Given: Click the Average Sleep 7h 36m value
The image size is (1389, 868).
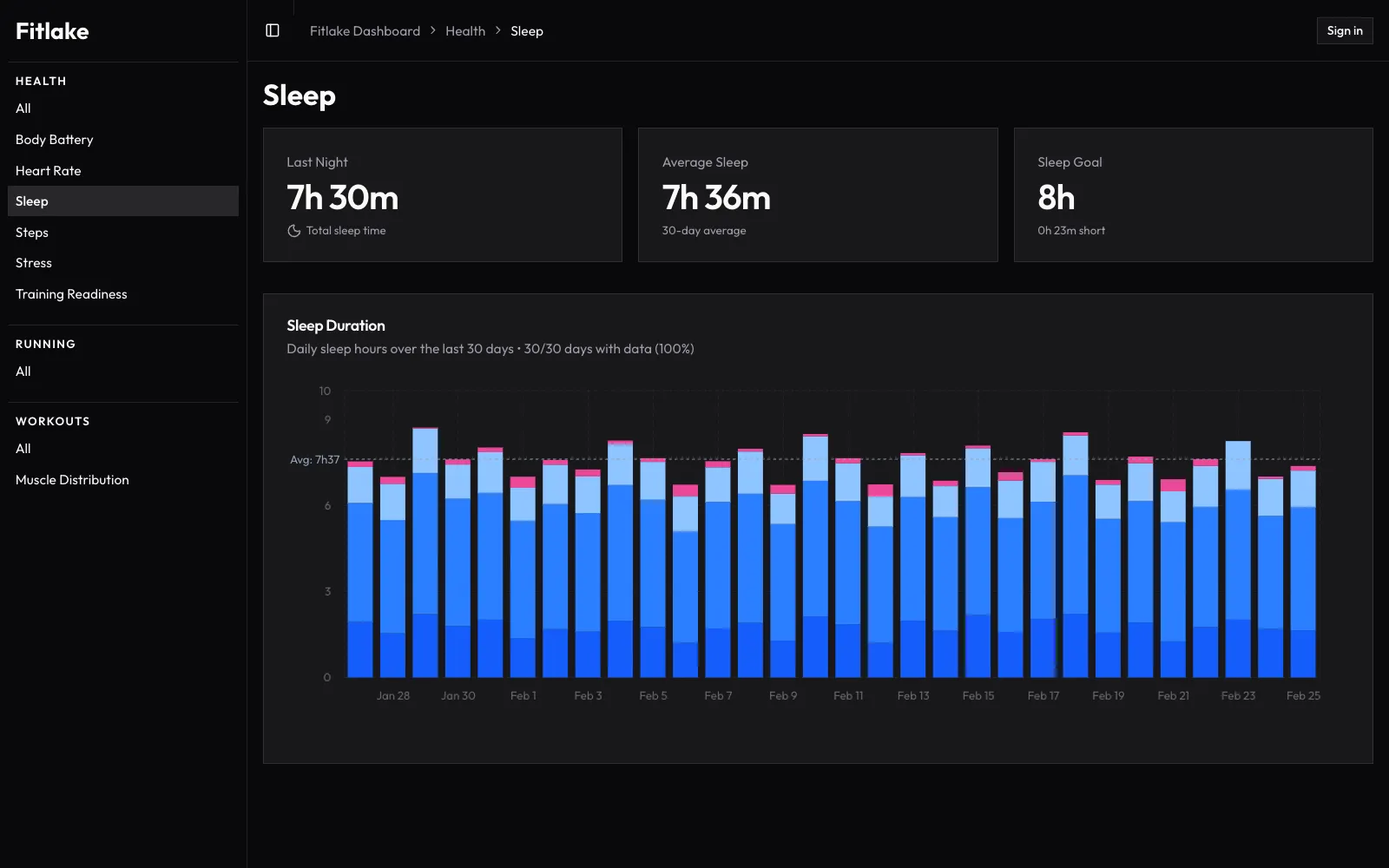Looking at the screenshot, I should pos(716,198).
